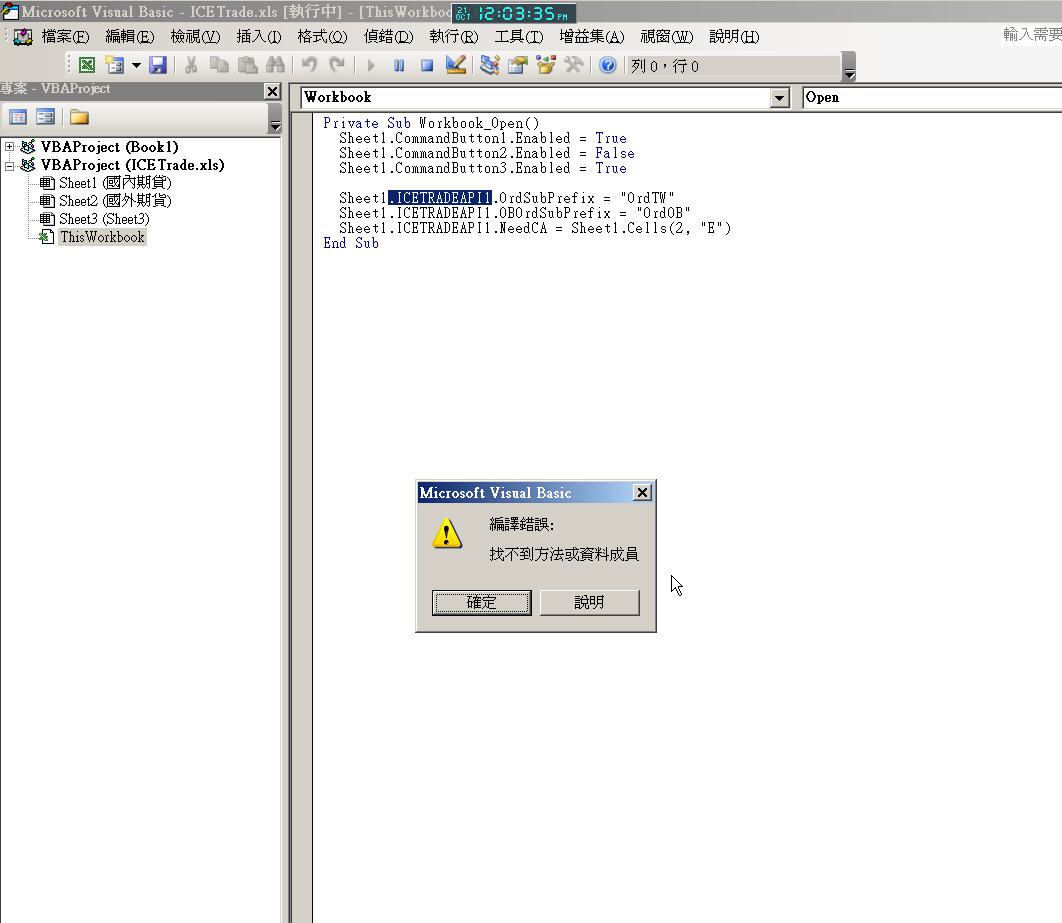Open the 增益集(A) menu
The width and height of the screenshot is (1062, 923).
[x=591, y=37]
